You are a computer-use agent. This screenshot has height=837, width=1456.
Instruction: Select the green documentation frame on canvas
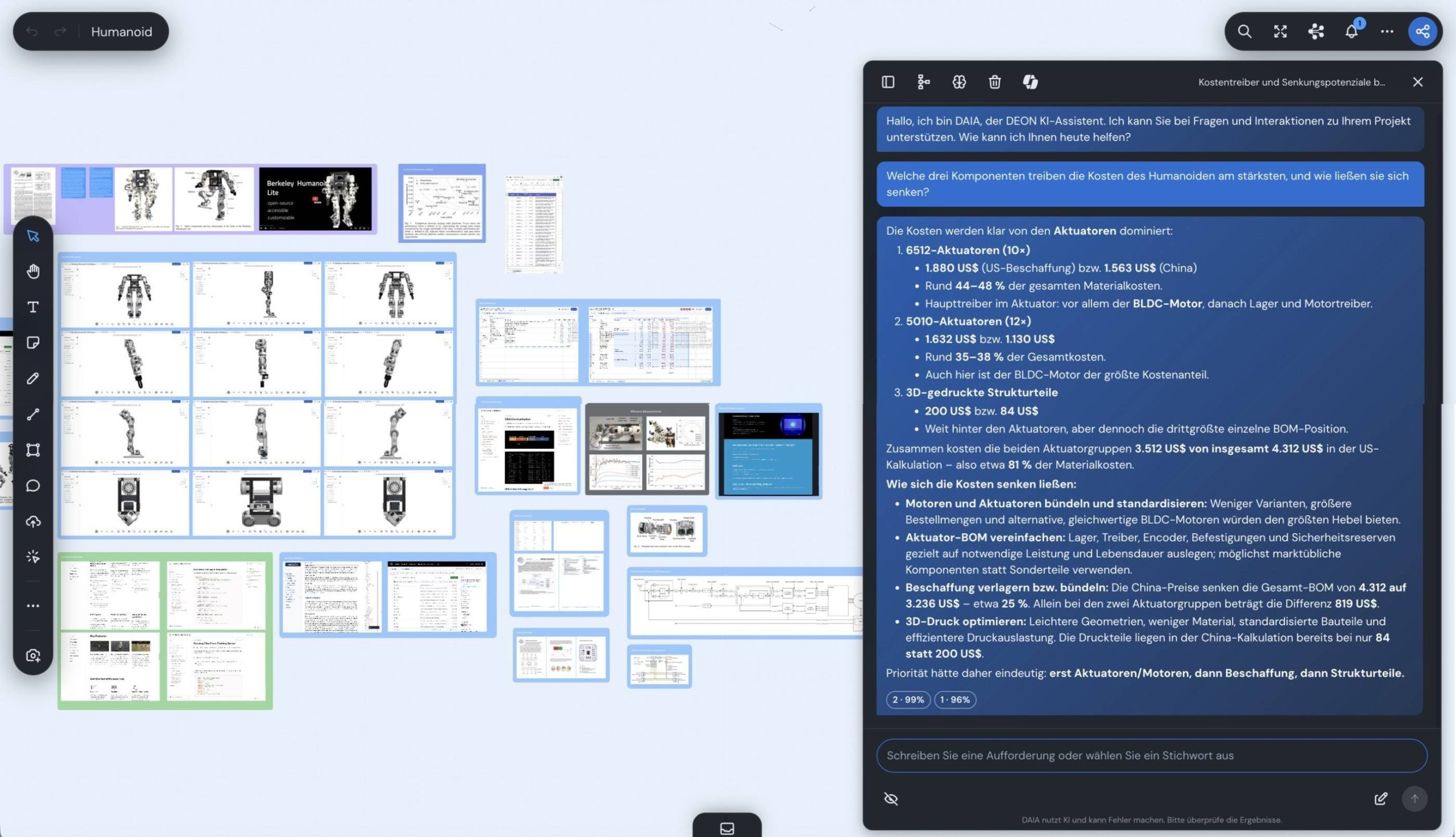point(165,631)
